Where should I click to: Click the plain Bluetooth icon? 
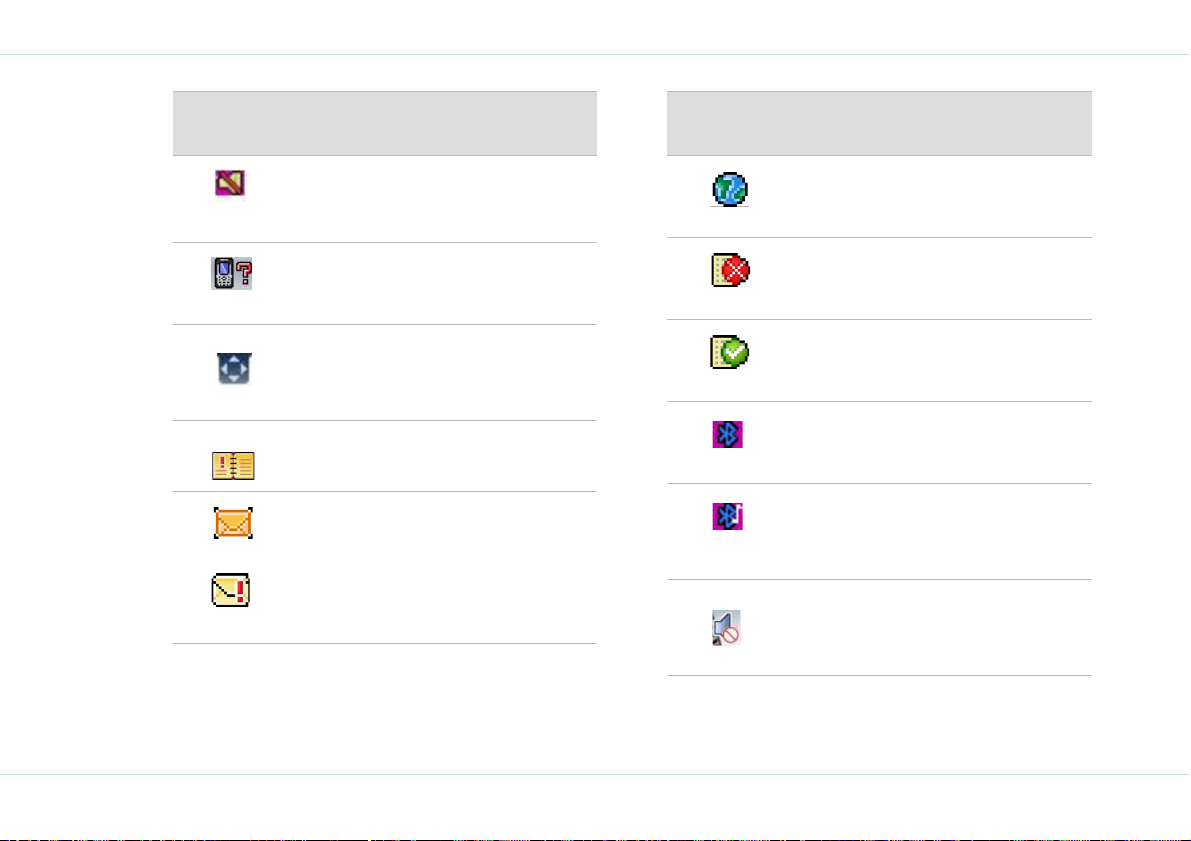728,435
